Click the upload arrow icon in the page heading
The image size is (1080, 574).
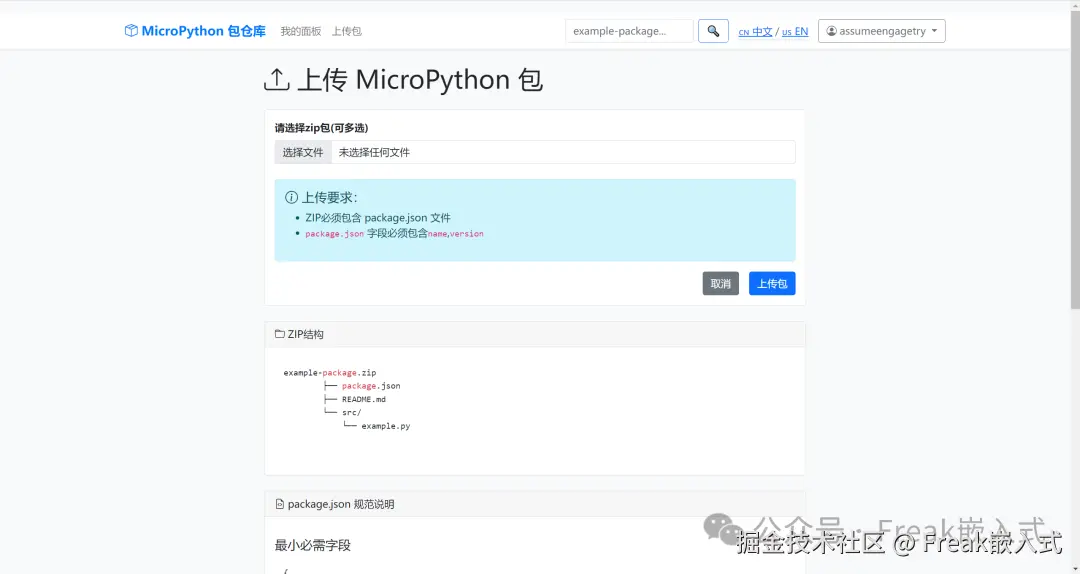click(277, 79)
